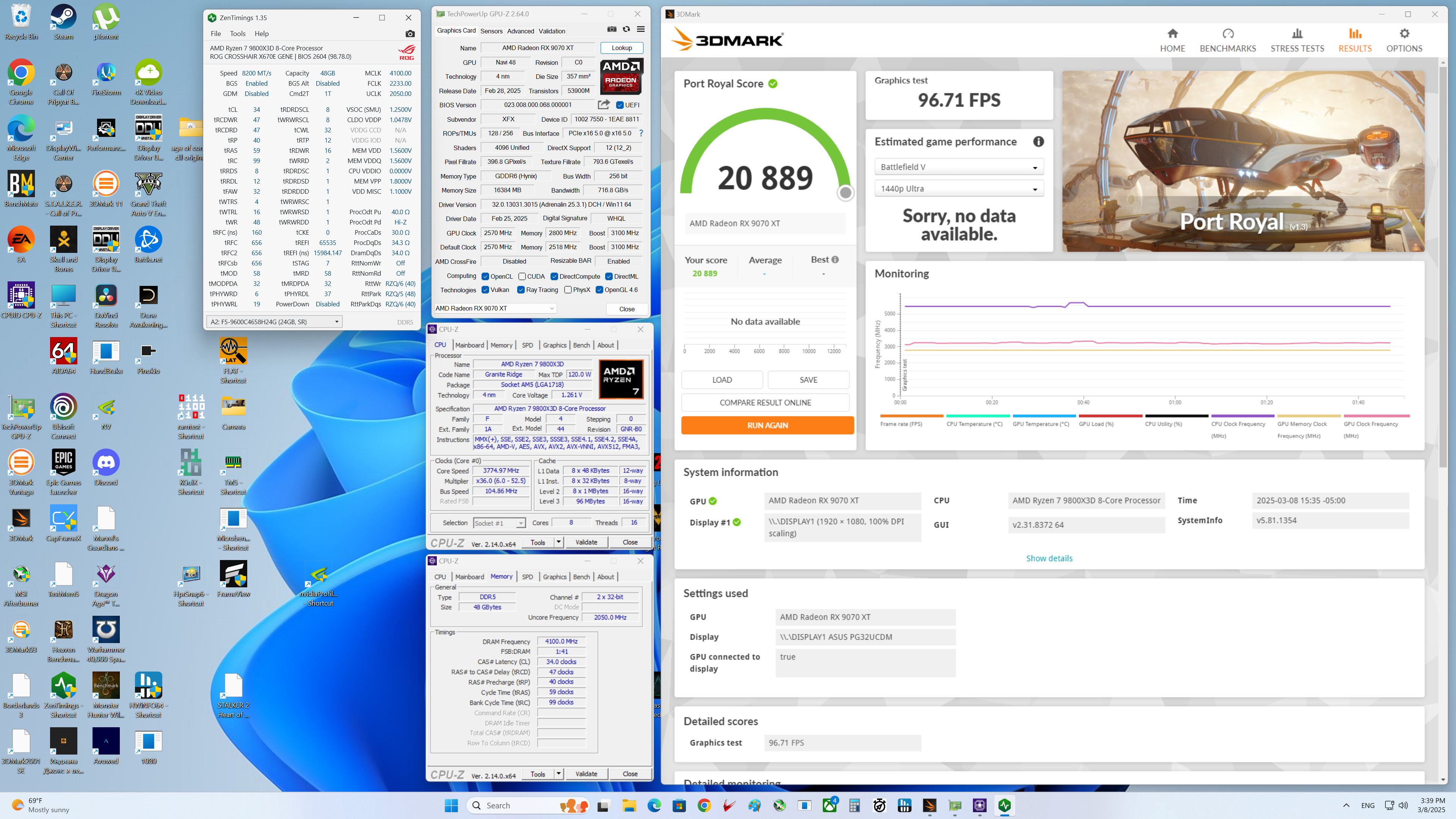This screenshot has width=1456, height=819.
Task: Open 3DMark HOME icon
Action: pyautogui.click(x=1172, y=34)
